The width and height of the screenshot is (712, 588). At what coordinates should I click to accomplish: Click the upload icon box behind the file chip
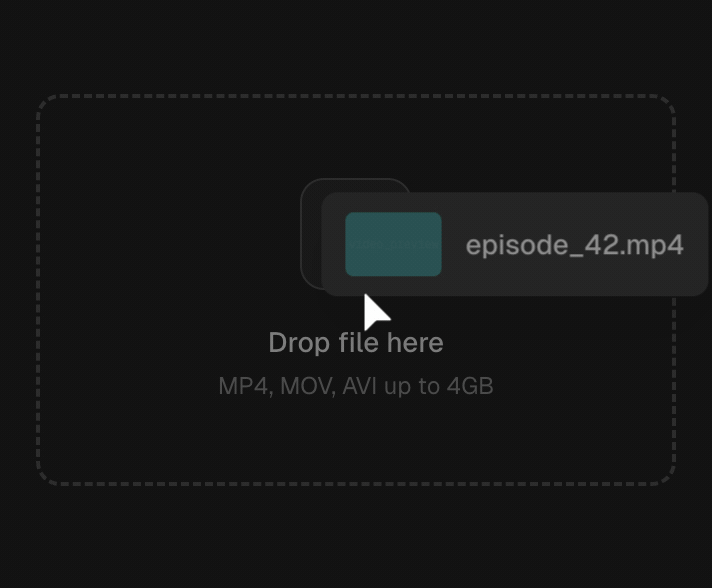(311, 234)
